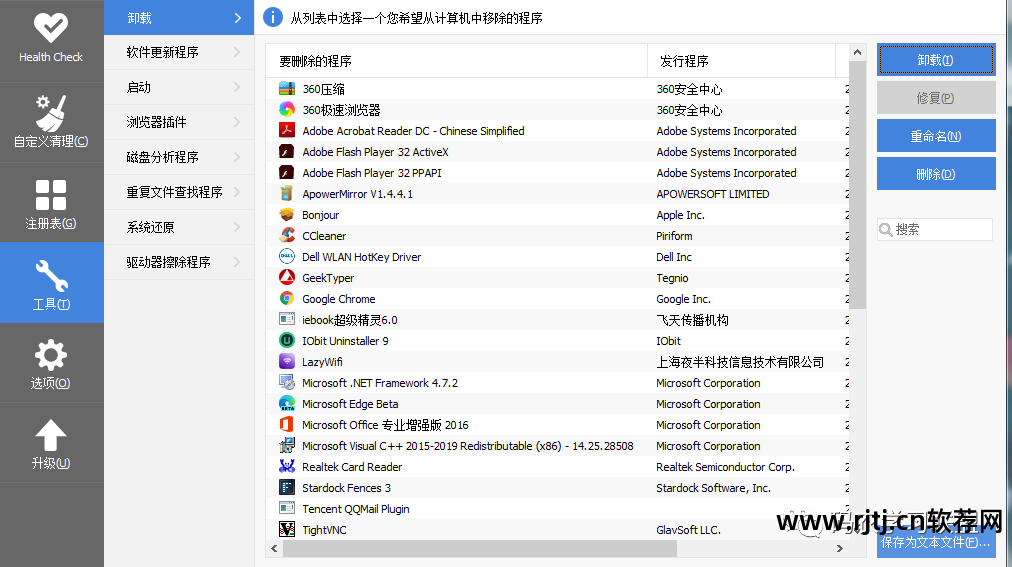Click the 修复(P) repair button
This screenshot has height=567, width=1012.
(936, 98)
